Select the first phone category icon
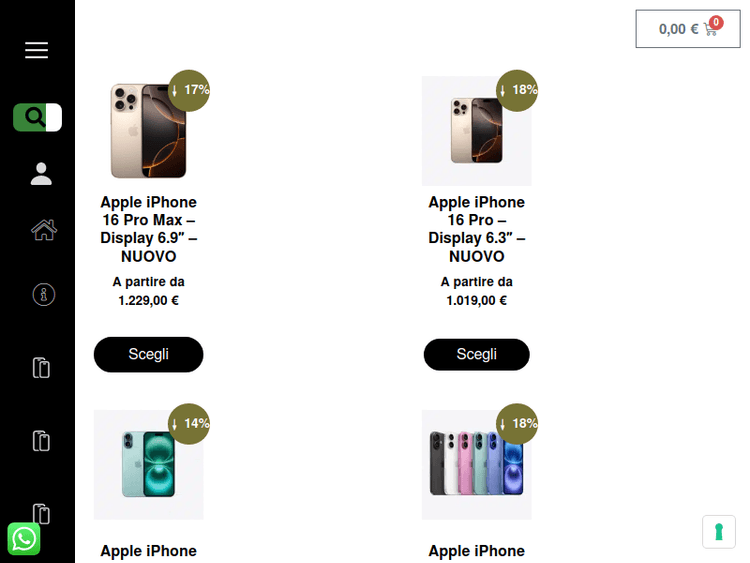750x563 pixels. [x=41, y=368]
